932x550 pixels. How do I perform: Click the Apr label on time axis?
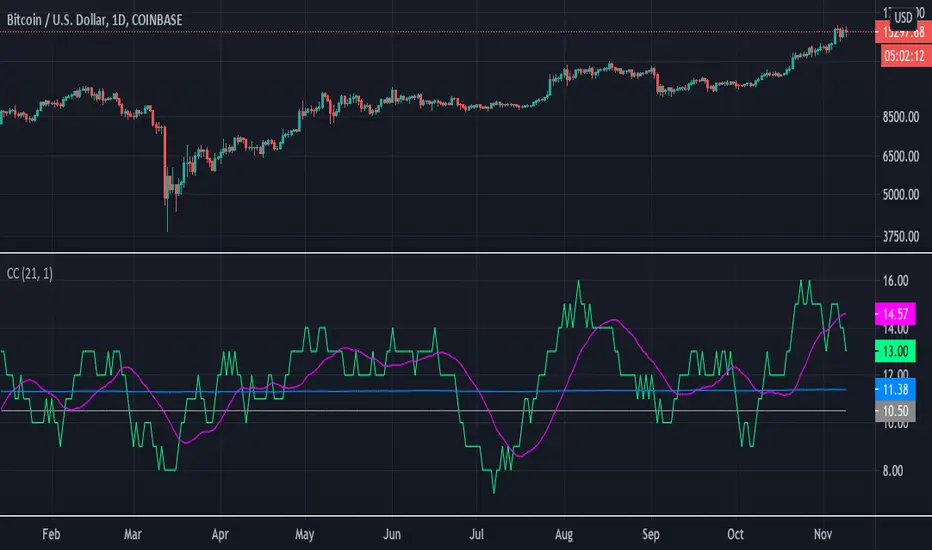click(x=220, y=535)
